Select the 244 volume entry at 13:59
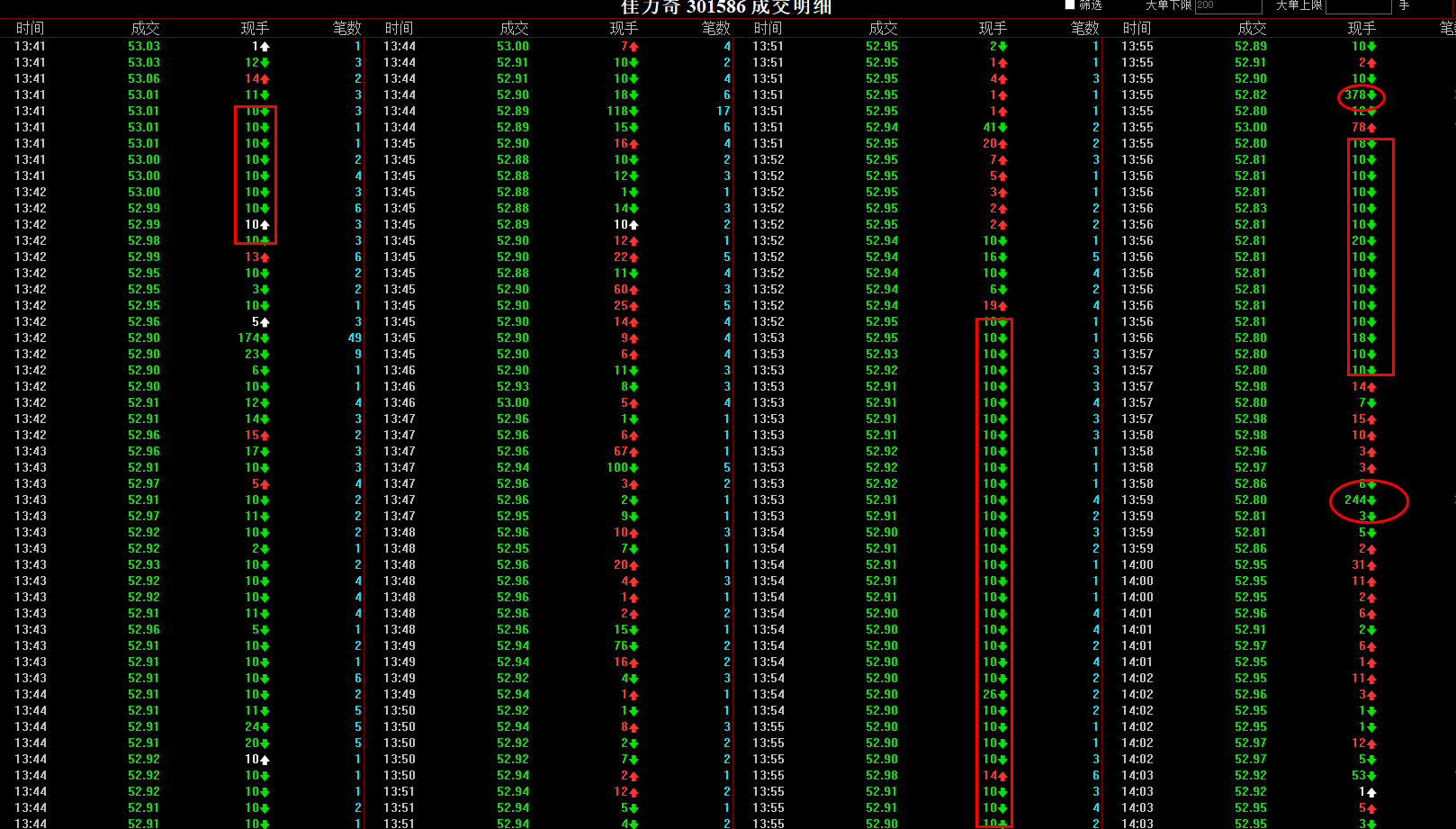The image size is (1456, 829). click(x=1361, y=500)
